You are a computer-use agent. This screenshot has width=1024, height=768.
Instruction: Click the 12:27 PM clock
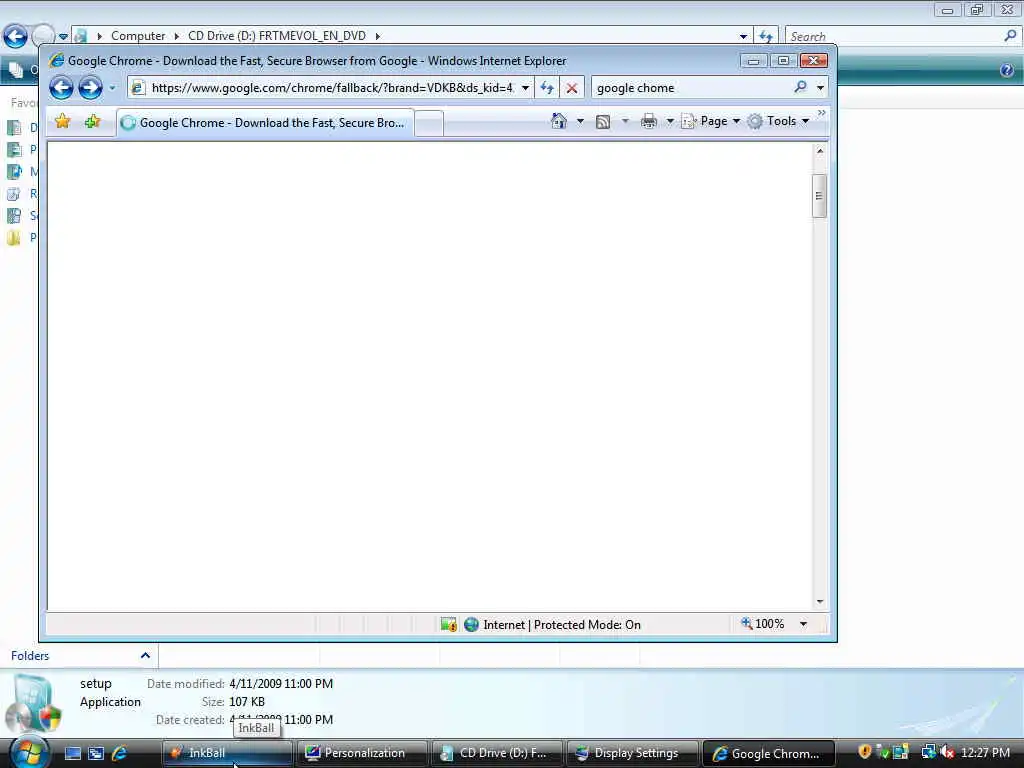click(985, 753)
